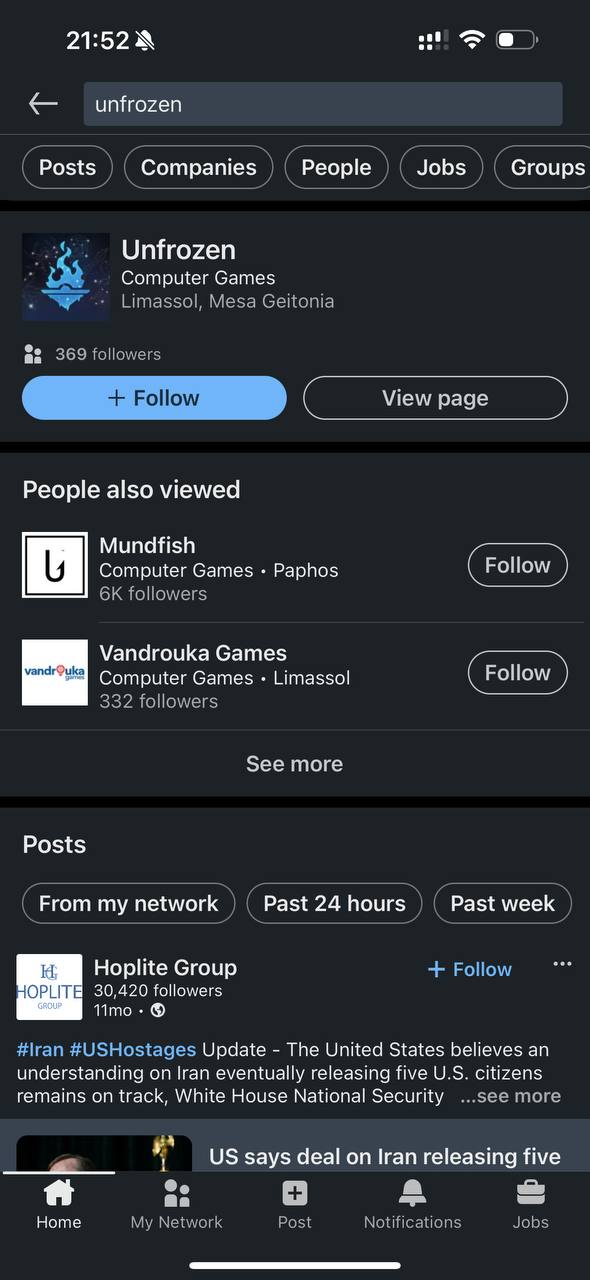Follow the Unfrozen company
590x1280 pixels.
[x=154, y=398]
